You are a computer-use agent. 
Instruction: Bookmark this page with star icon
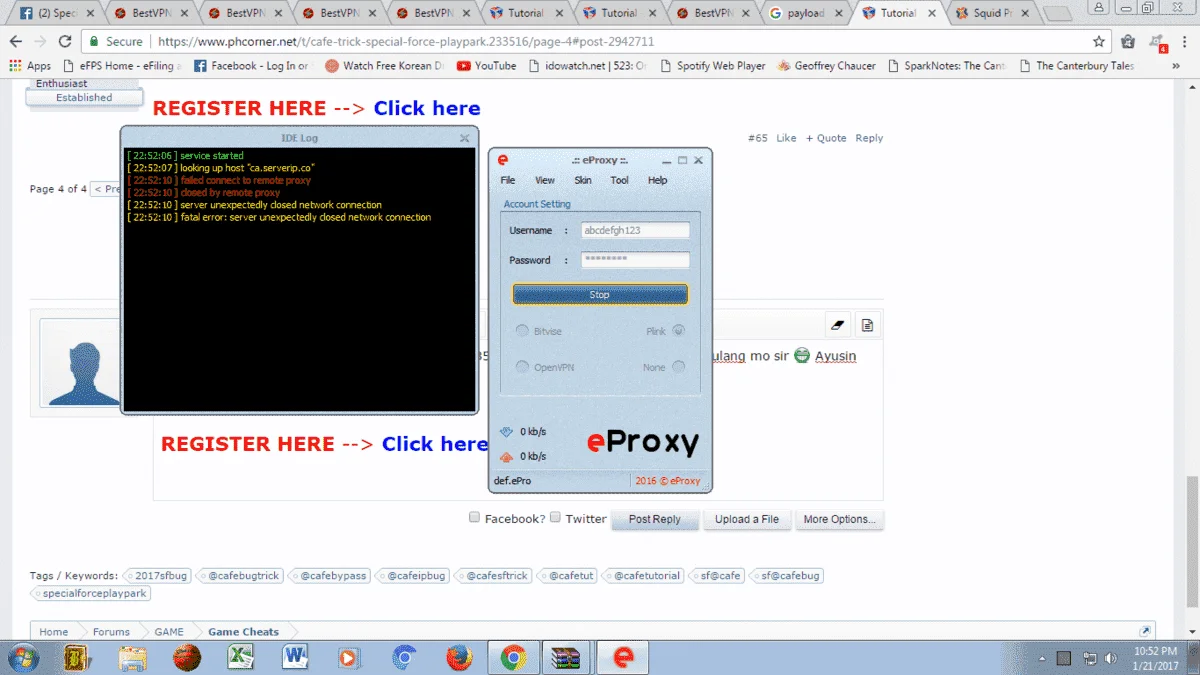click(1099, 42)
